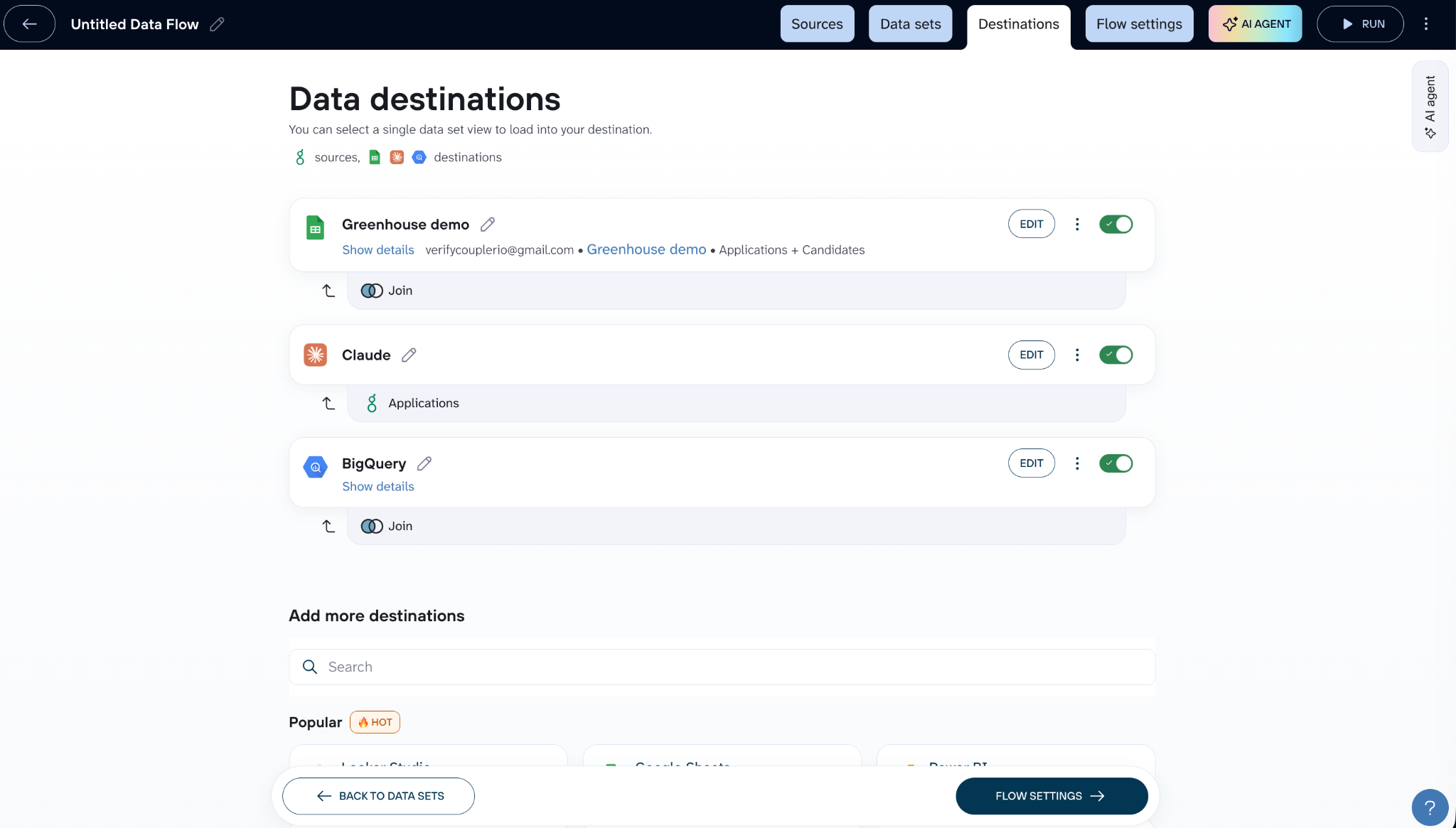Viewport: 1456px width, 828px height.
Task: Run the data flow
Action: (1360, 23)
